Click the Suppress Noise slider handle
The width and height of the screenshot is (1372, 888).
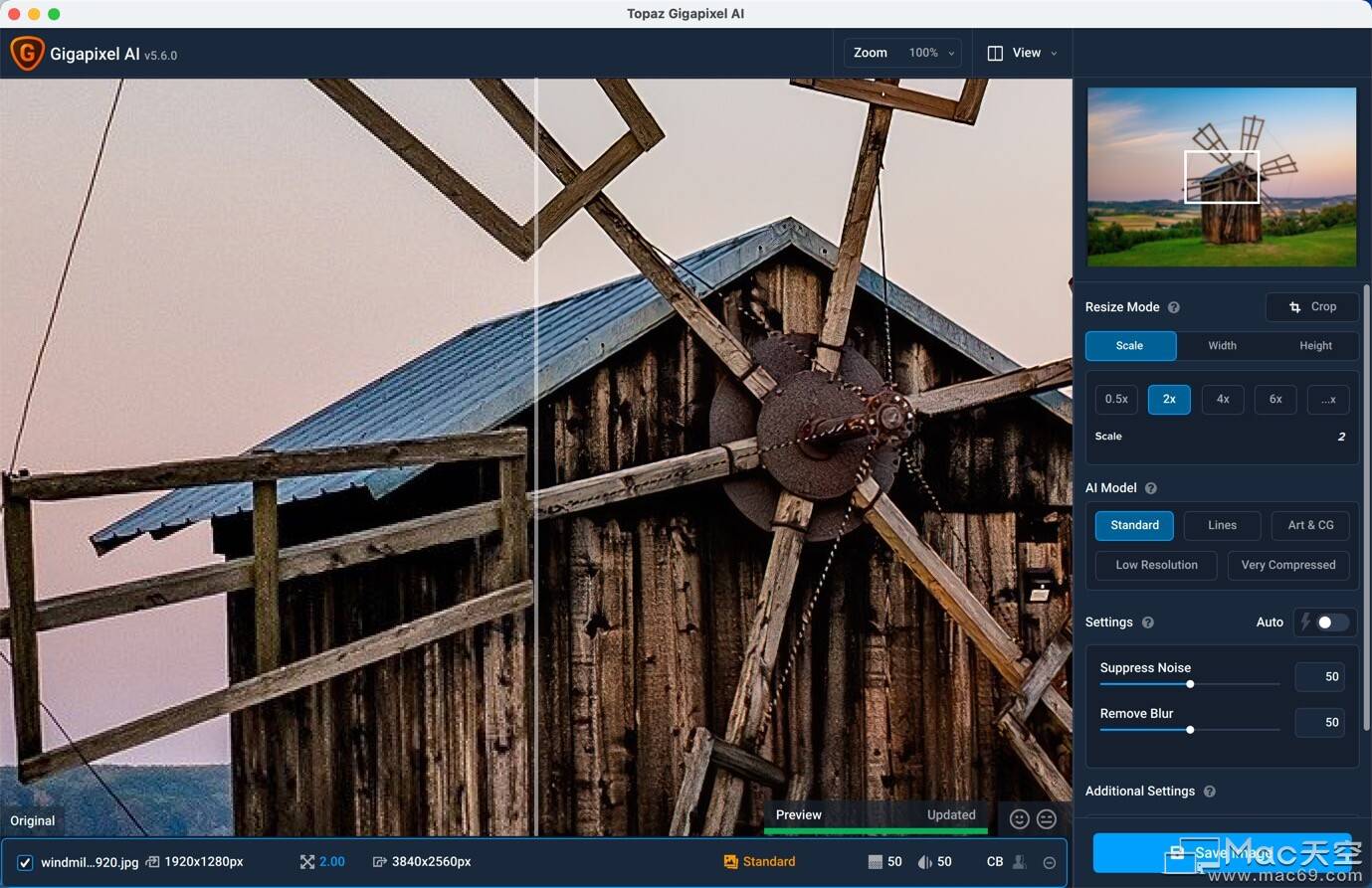[x=1190, y=684]
